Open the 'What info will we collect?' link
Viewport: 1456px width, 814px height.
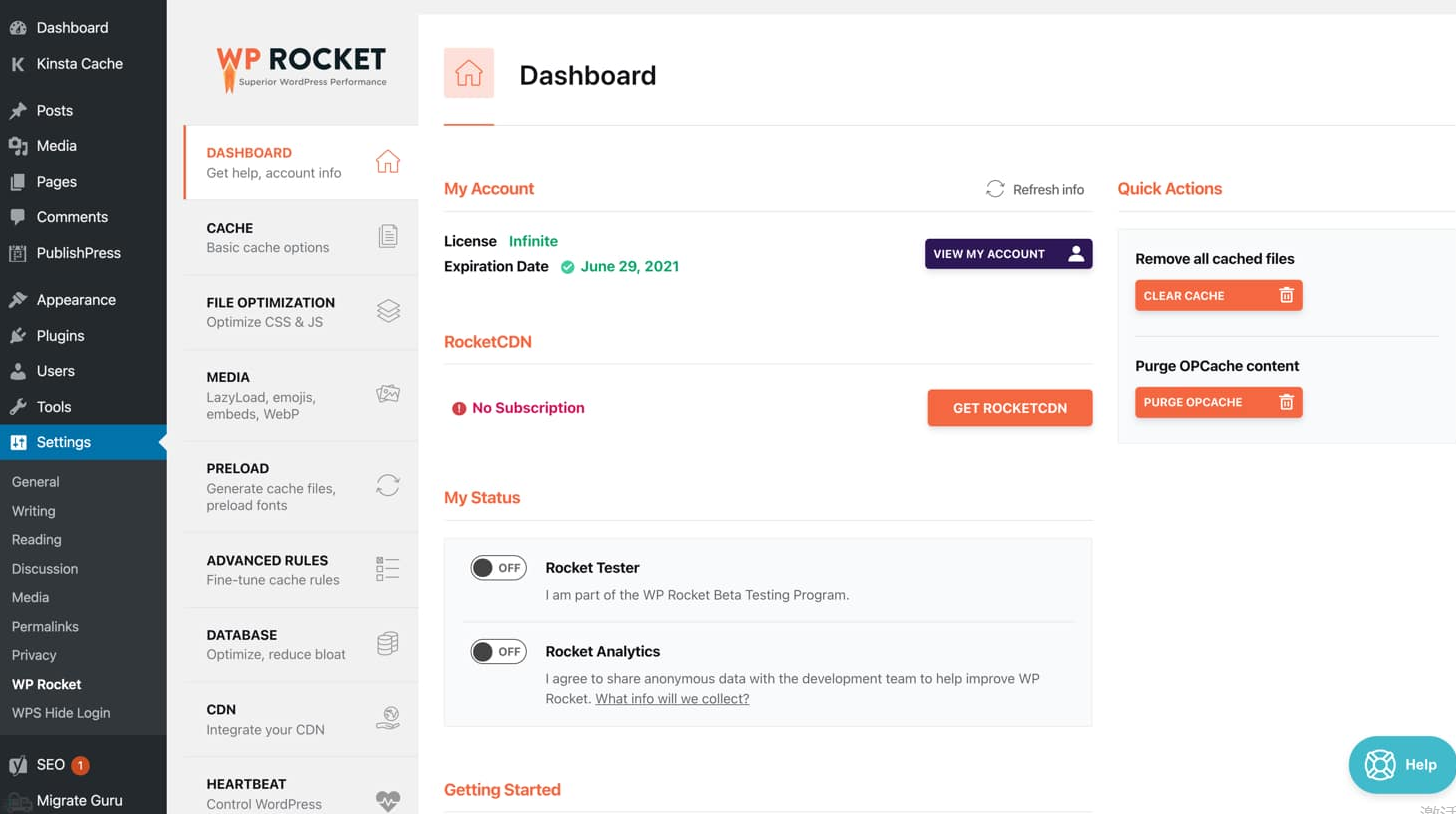click(672, 699)
